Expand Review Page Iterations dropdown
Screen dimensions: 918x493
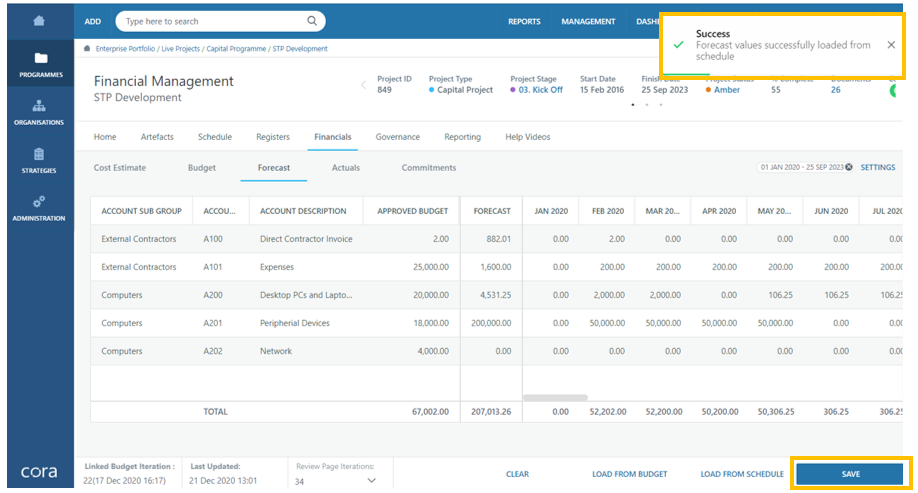point(371,481)
